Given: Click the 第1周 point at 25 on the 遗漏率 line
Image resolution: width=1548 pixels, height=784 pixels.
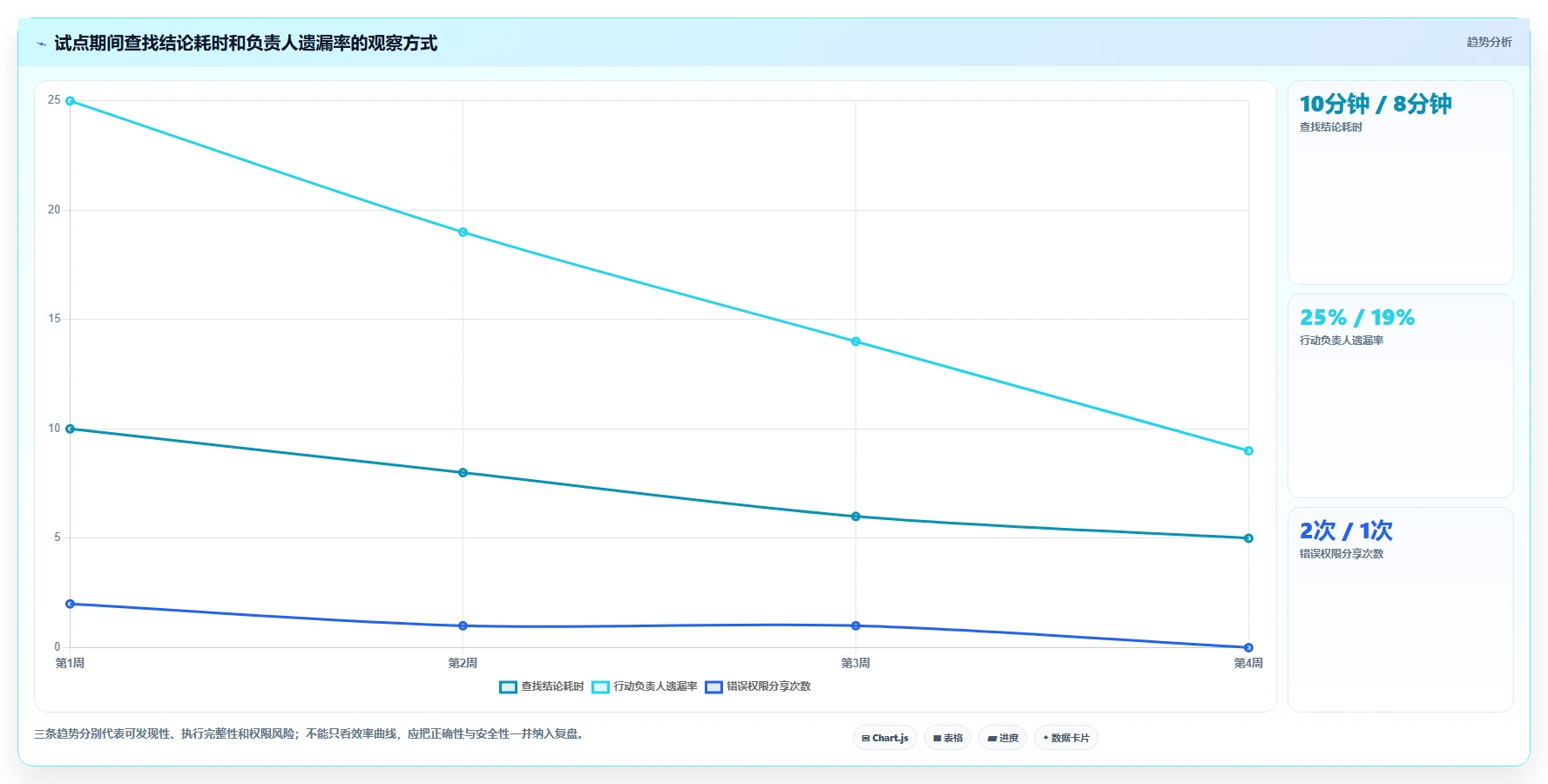Looking at the screenshot, I should coord(70,101).
